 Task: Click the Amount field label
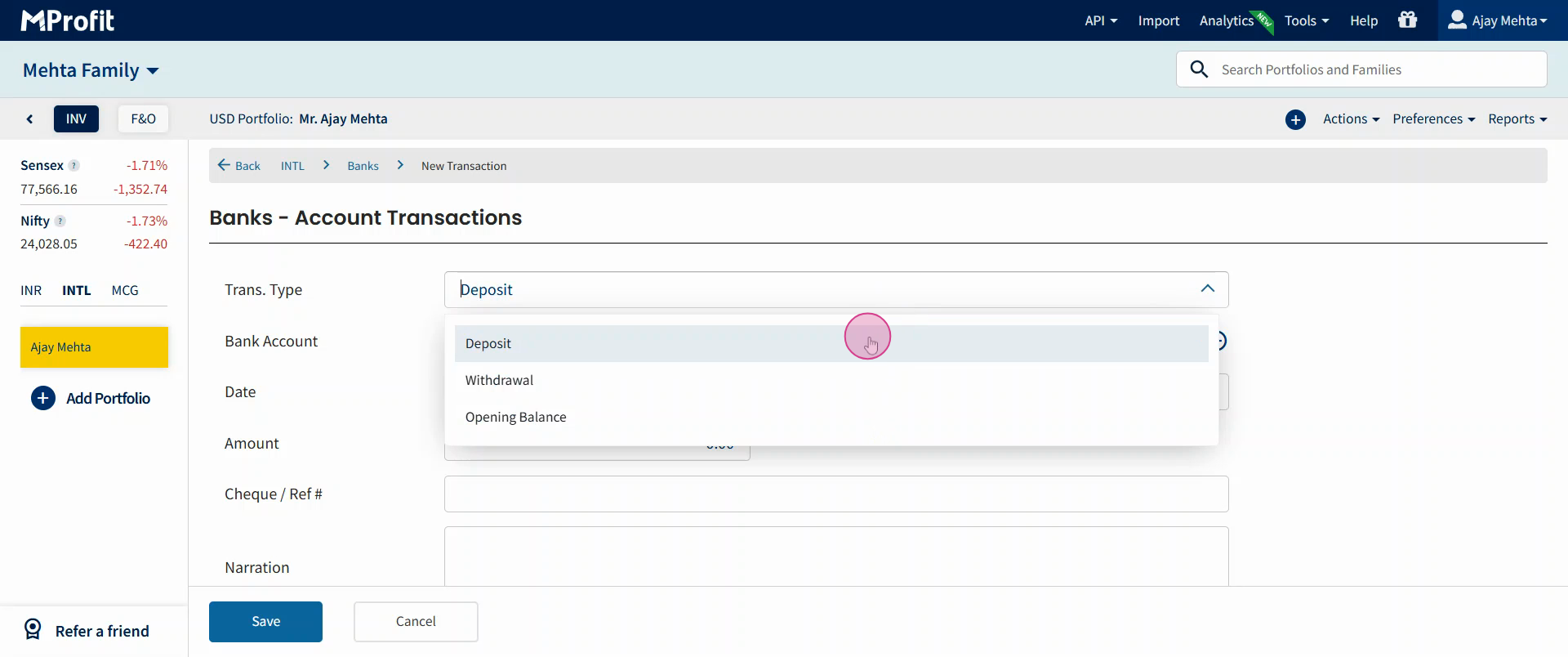pos(252,443)
